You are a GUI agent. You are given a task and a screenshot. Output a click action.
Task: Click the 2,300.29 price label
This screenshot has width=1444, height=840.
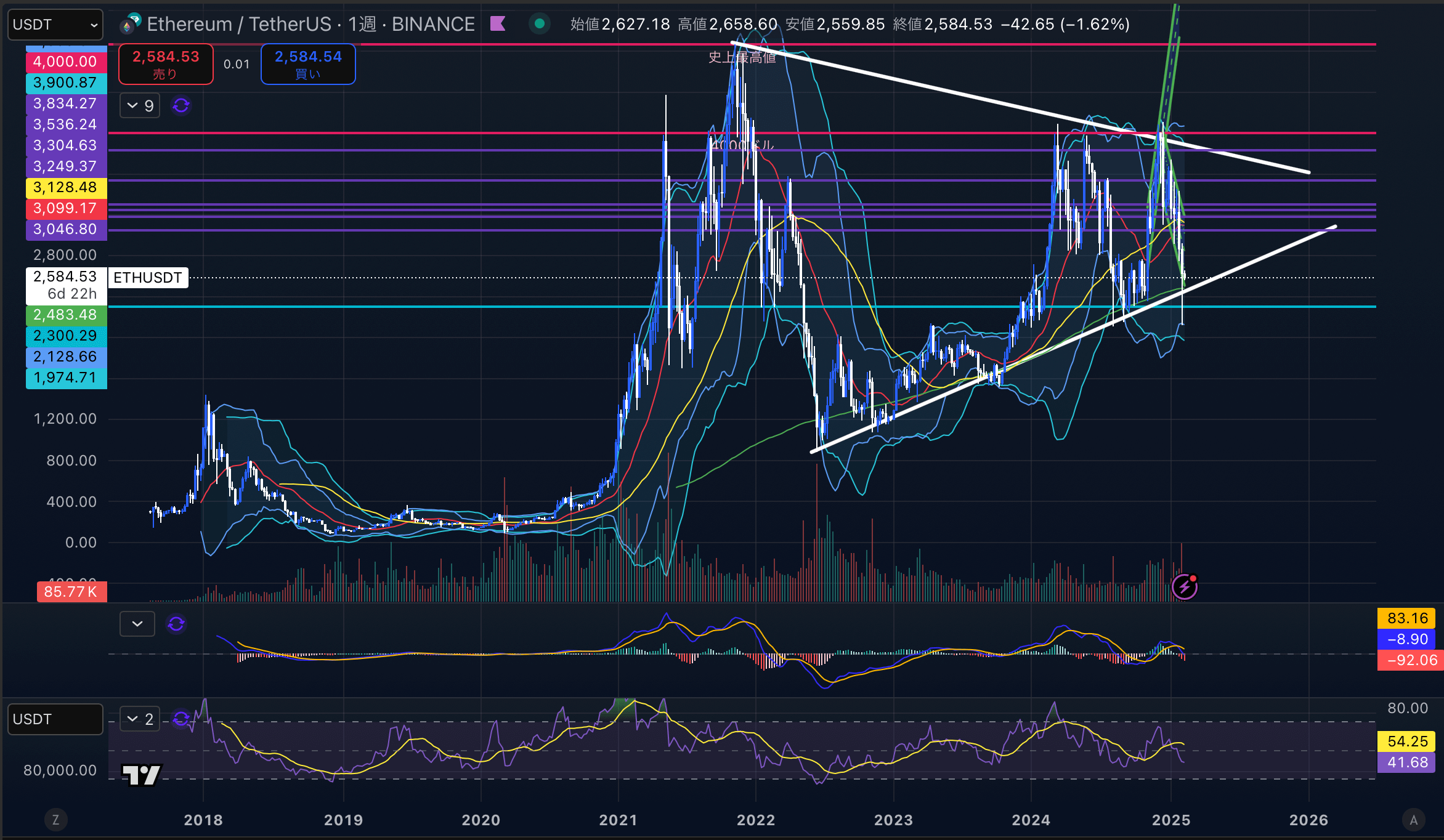66,336
